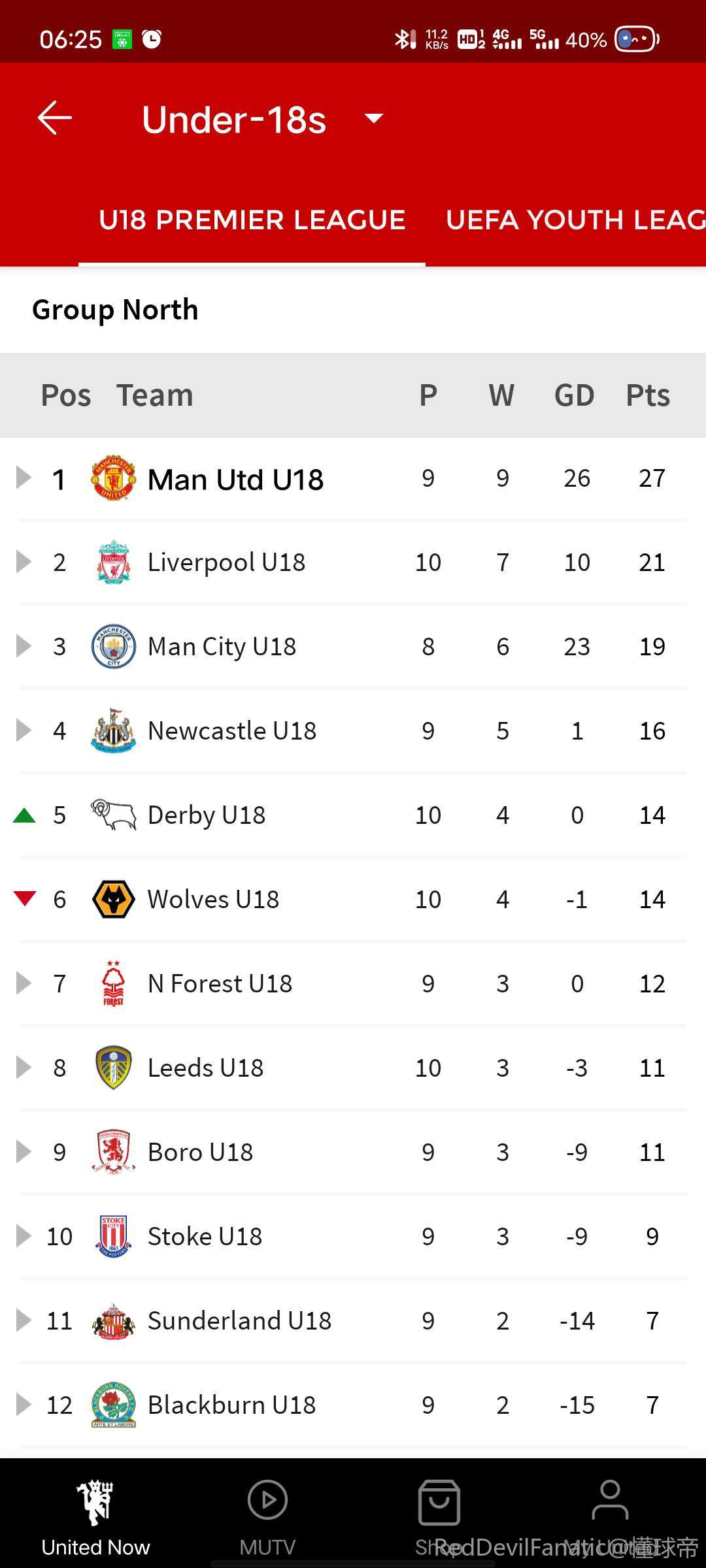
Task: Select the U18 Premier League tab
Action: click(252, 220)
